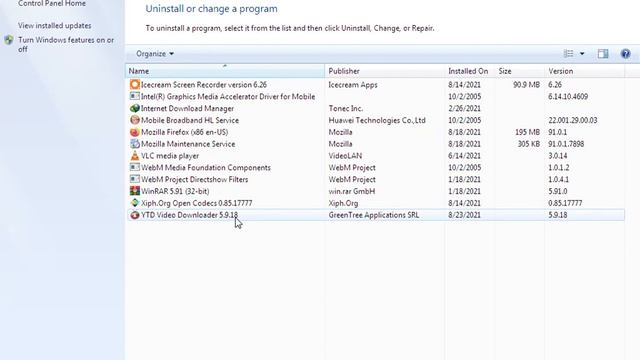Click the WebM Project Directshow Filters icon
The width and height of the screenshot is (640, 360).
(x=135, y=179)
